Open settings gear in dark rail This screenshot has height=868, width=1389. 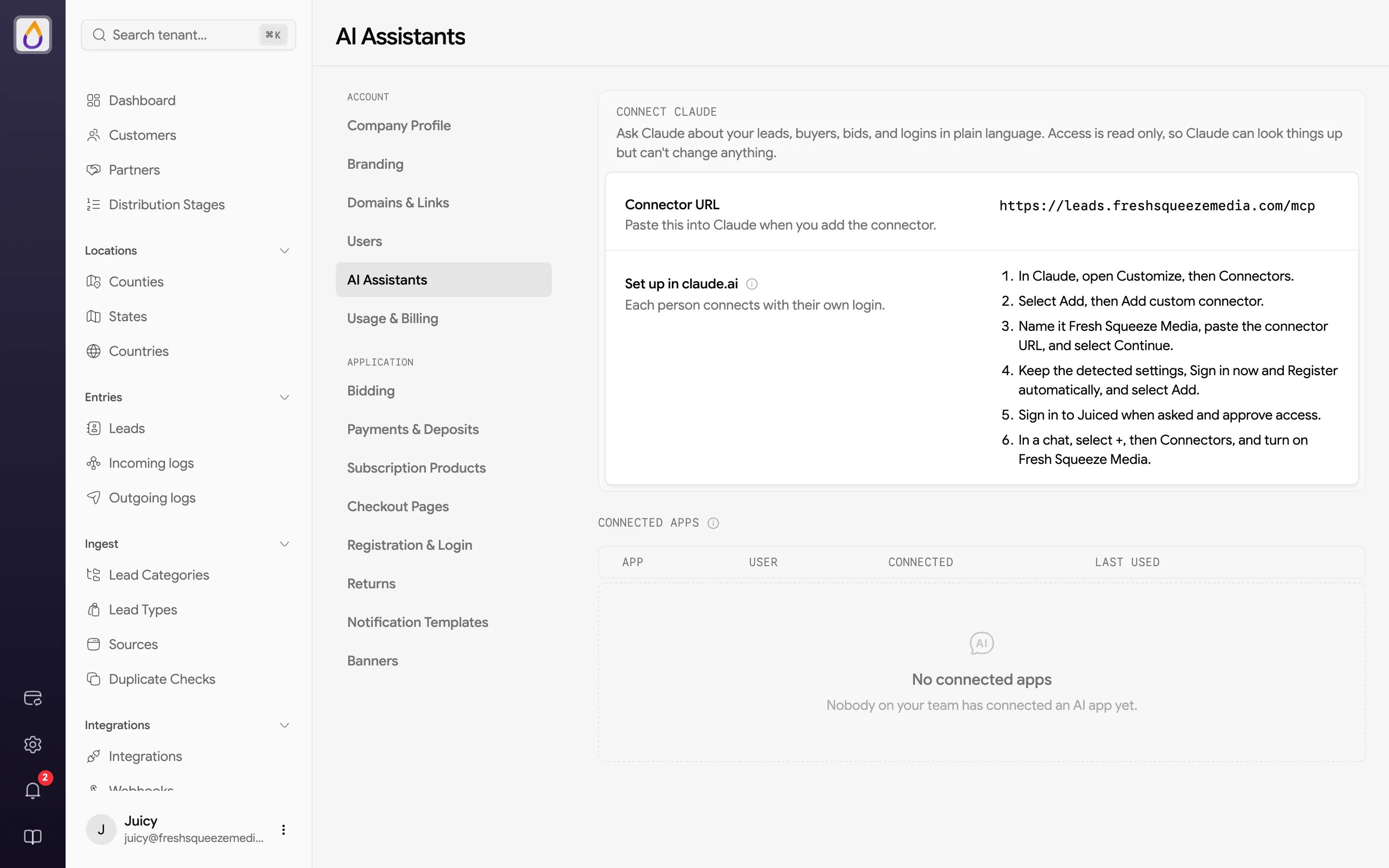pyautogui.click(x=33, y=744)
